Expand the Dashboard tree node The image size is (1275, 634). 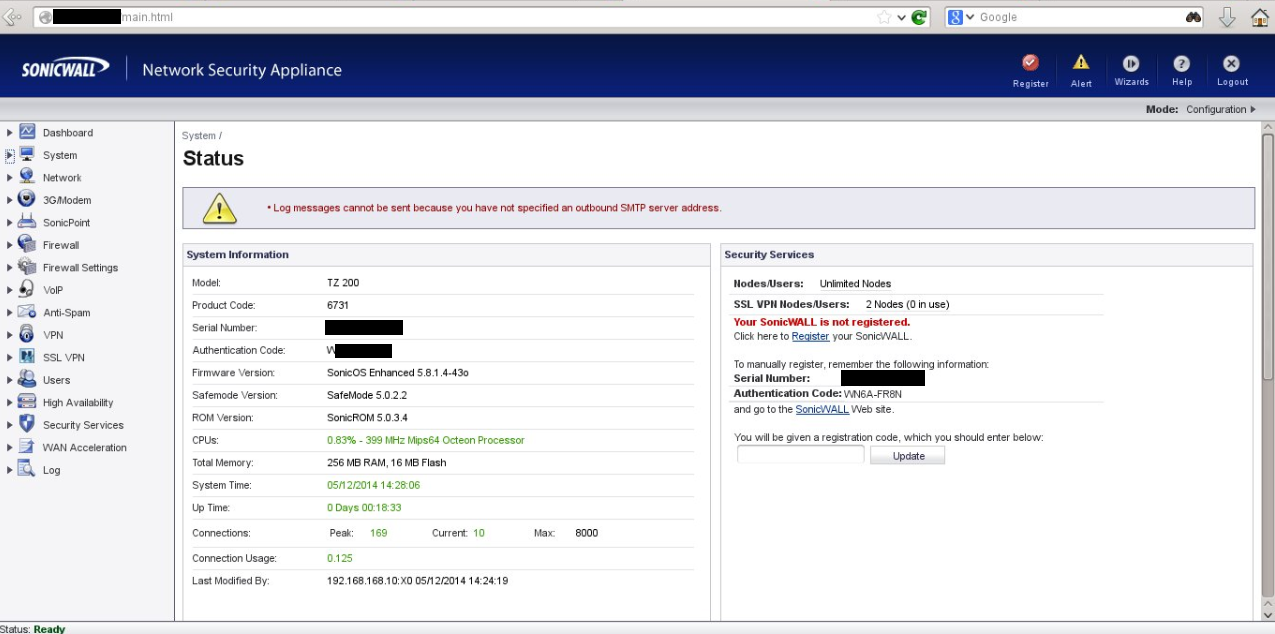pos(10,133)
